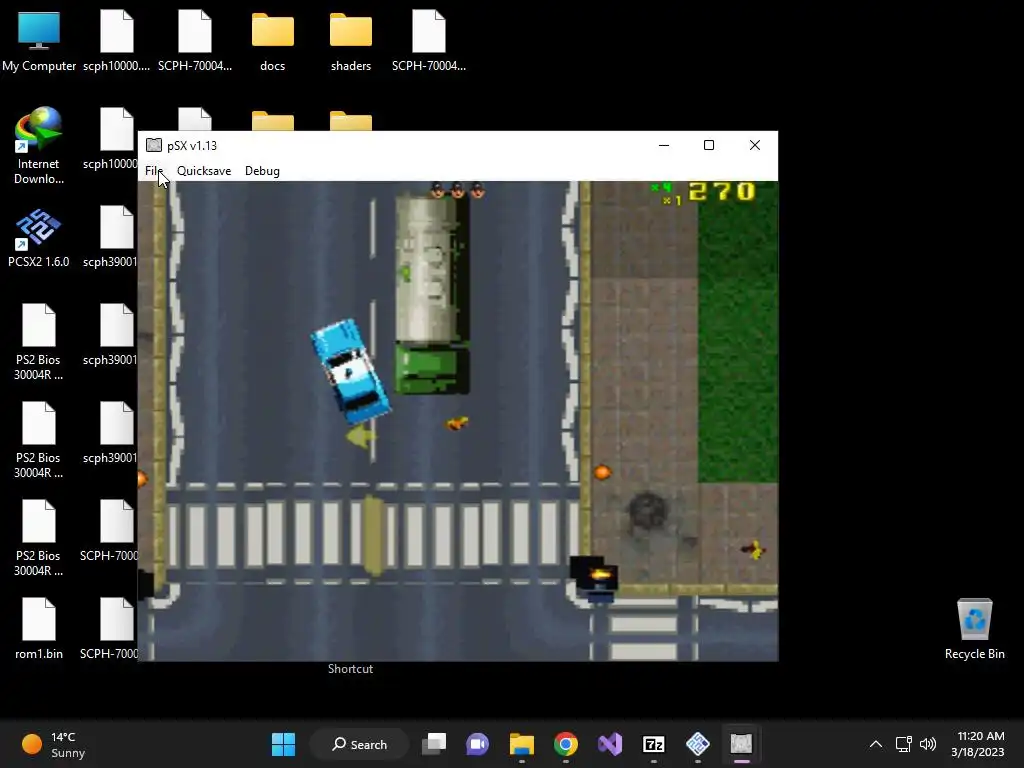The width and height of the screenshot is (1024, 768).
Task: Select the My Computer desktop icon
Action: (x=39, y=40)
